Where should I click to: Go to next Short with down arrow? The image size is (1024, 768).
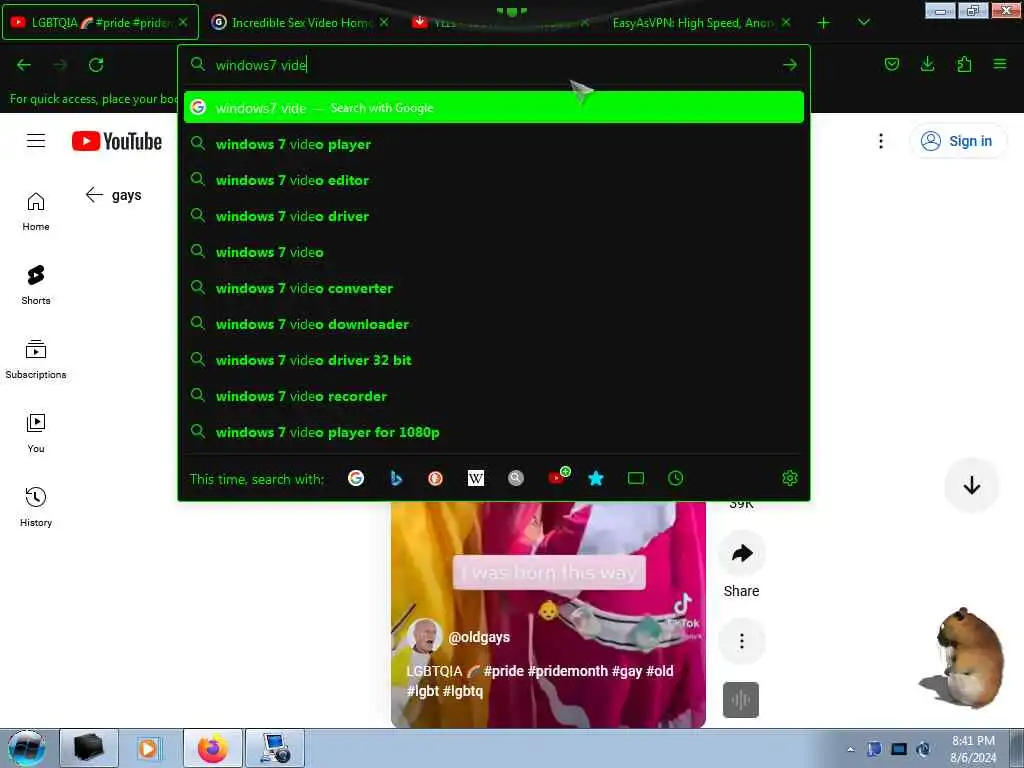coord(972,485)
